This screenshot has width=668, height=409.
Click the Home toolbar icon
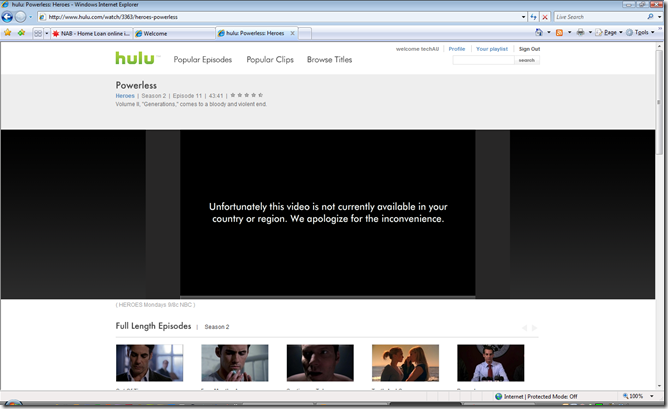click(x=539, y=32)
